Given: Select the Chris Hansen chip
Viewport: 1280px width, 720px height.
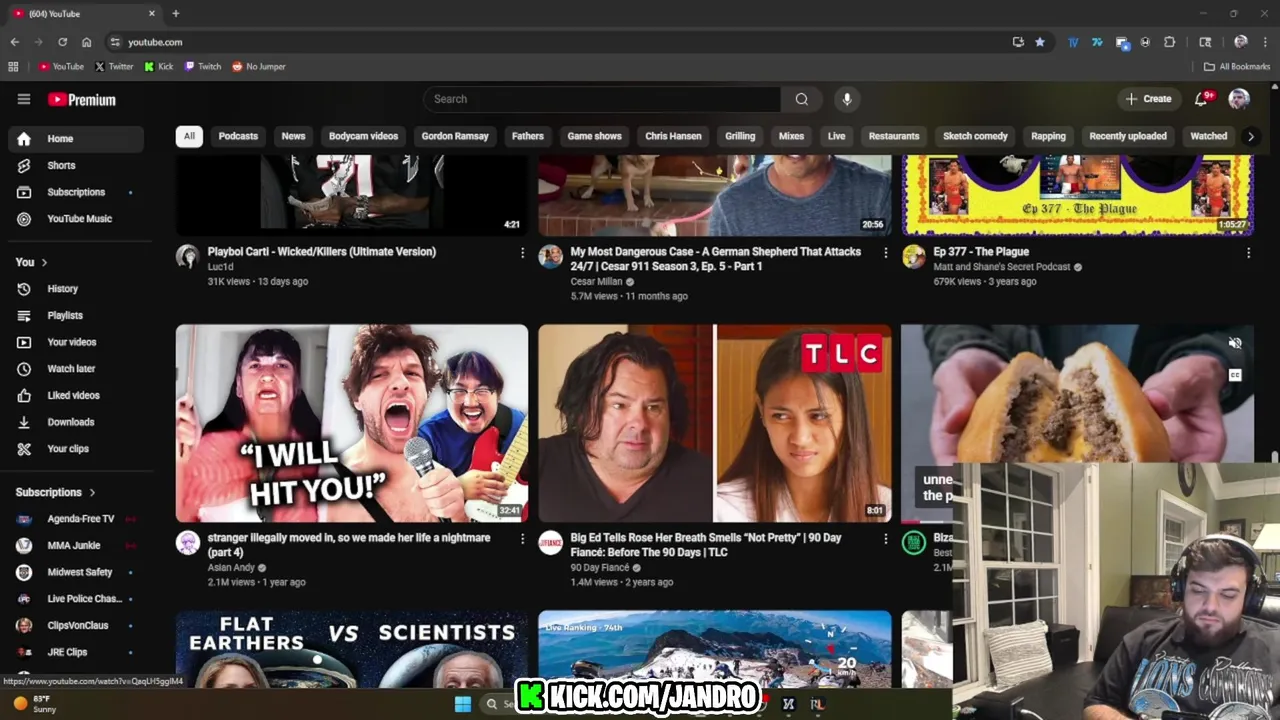Looking at the screenshot, I should tap(673, 136).
